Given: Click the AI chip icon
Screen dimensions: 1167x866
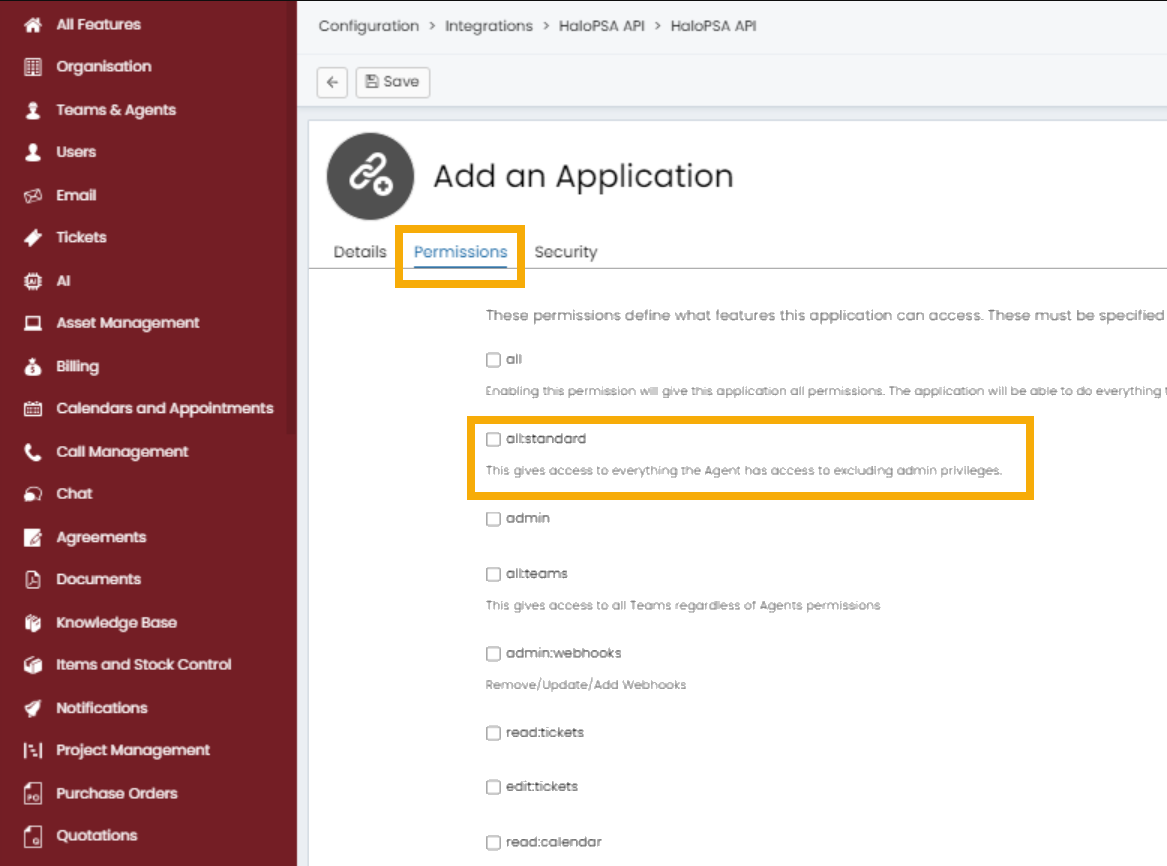Looking at the screenshot, I should (33, 281).
